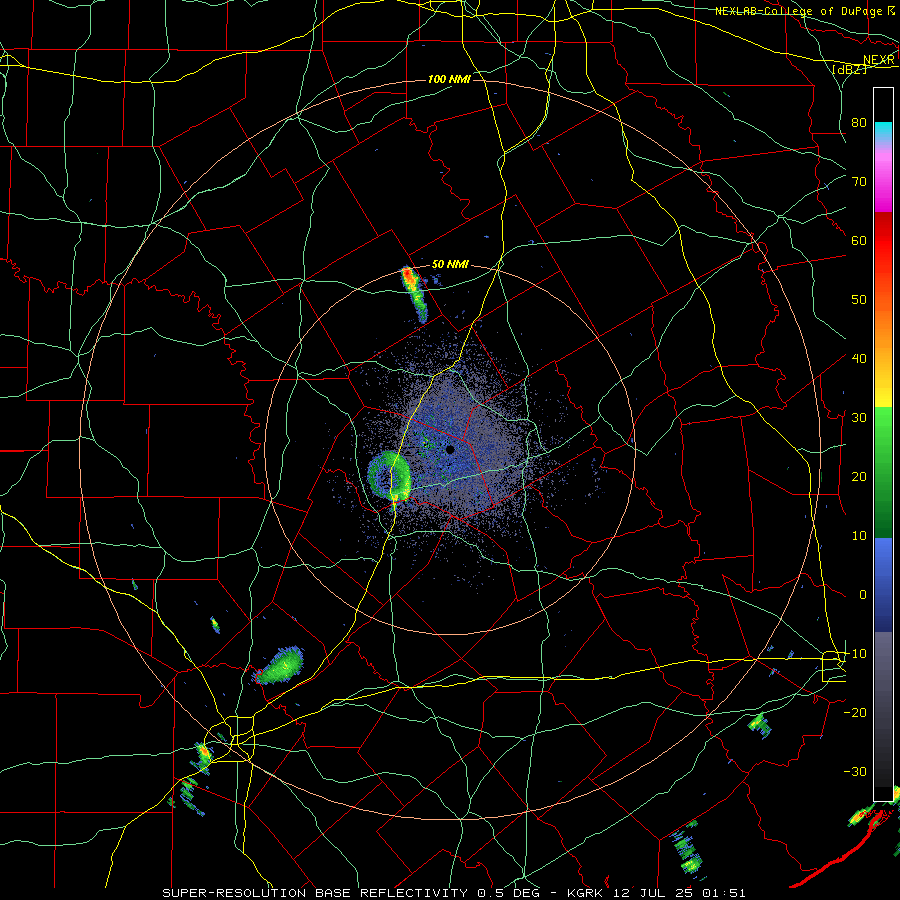Click the 80 value on reflectivity scale

pyautogui.click(x=859, y=122)
